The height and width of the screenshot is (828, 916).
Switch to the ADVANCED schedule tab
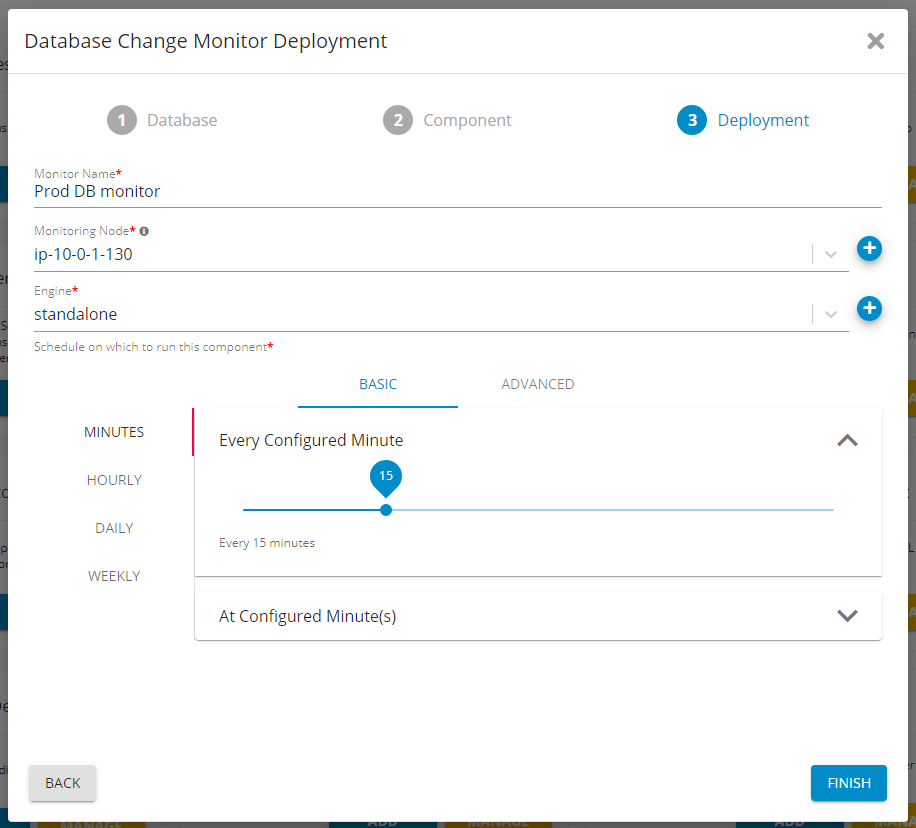point(538,384)
